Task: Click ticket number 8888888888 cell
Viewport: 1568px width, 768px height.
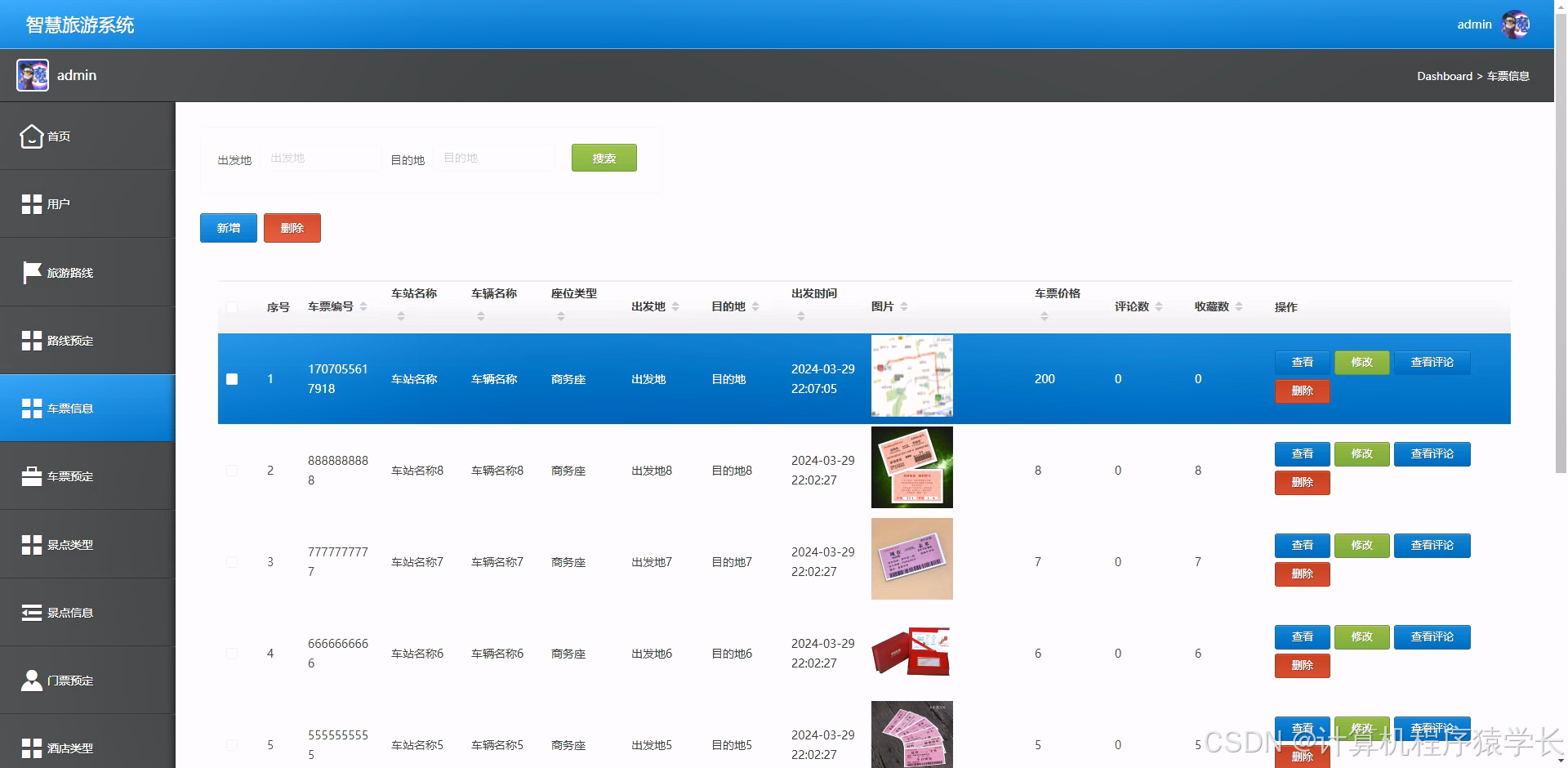Action: pyautogui.click(x=338, y=471)
